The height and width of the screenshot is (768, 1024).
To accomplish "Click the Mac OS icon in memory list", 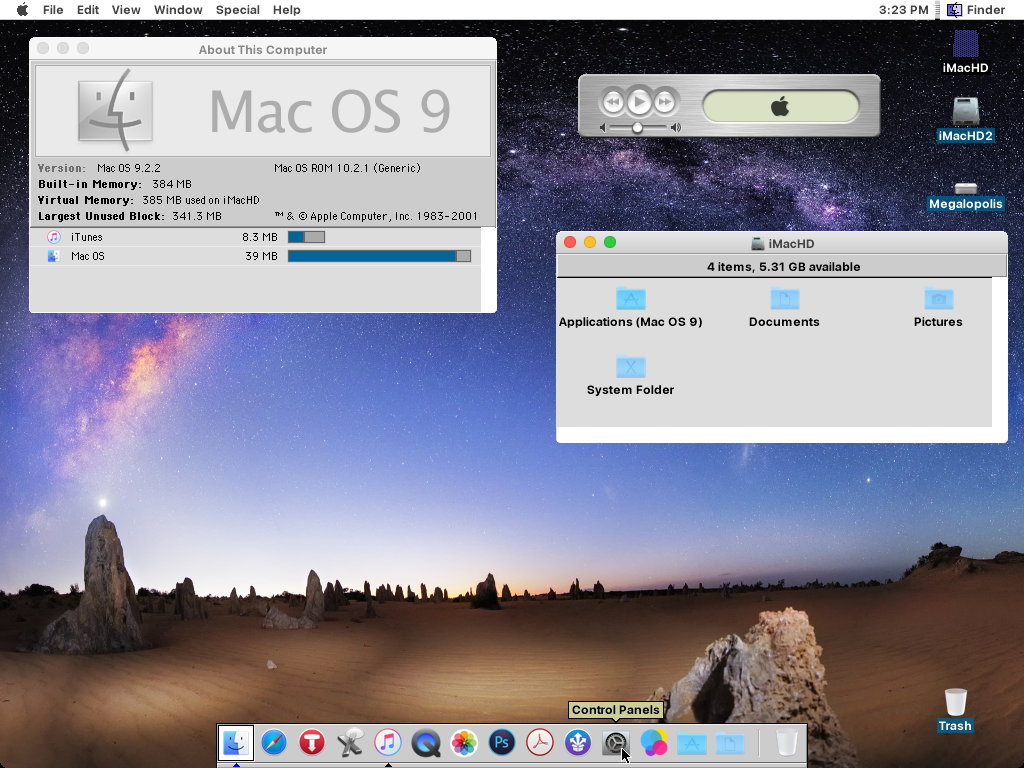I will click(54, 256).
